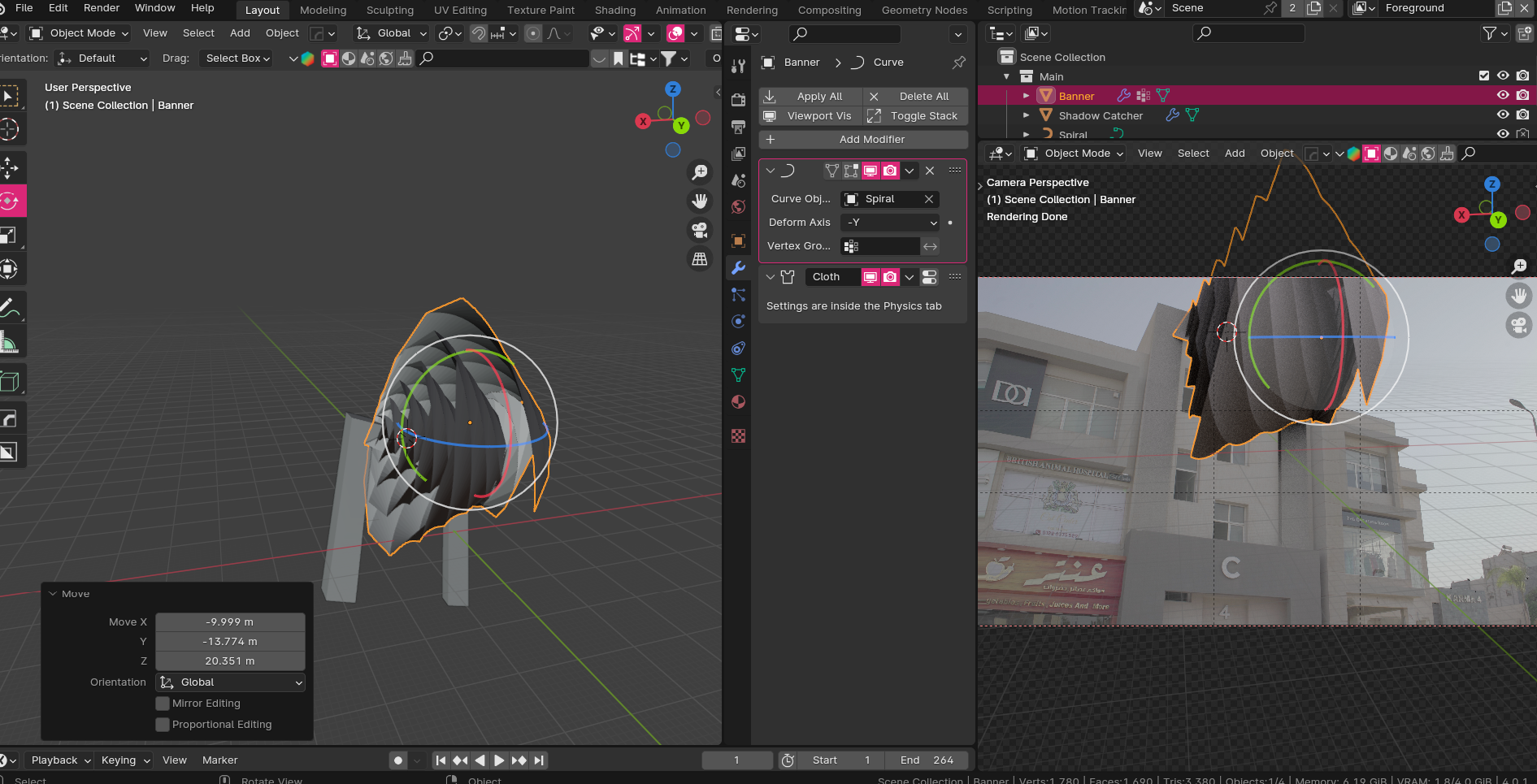
Task: Open Deform Axis -Y dropdown
Action: pyautogui.click(x=891, y=223)
